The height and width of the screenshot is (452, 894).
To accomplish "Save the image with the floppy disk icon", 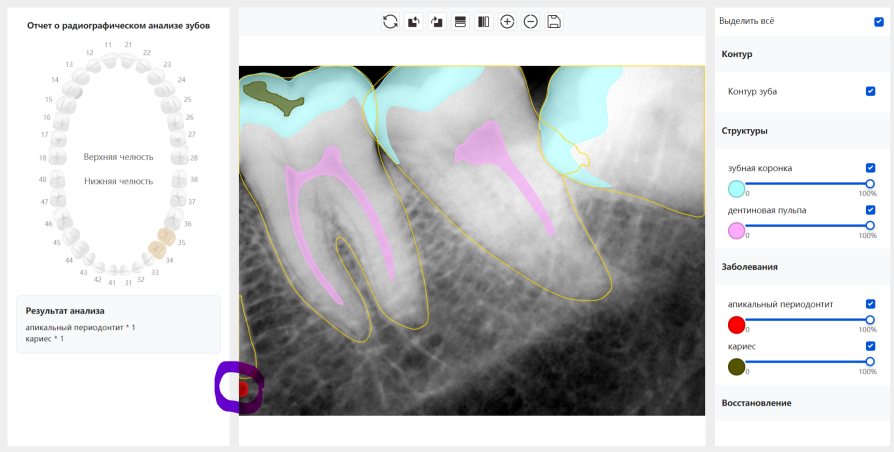I will click(x=554, y=21).
